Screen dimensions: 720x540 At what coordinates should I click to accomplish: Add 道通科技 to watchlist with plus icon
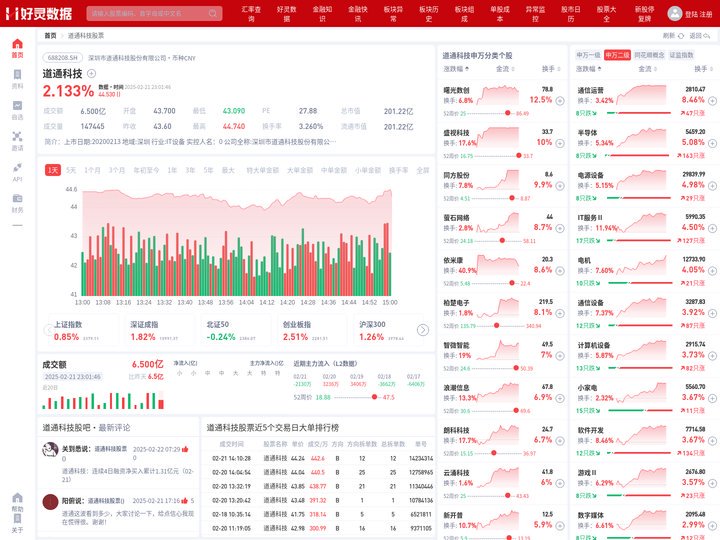coord(91,73)
